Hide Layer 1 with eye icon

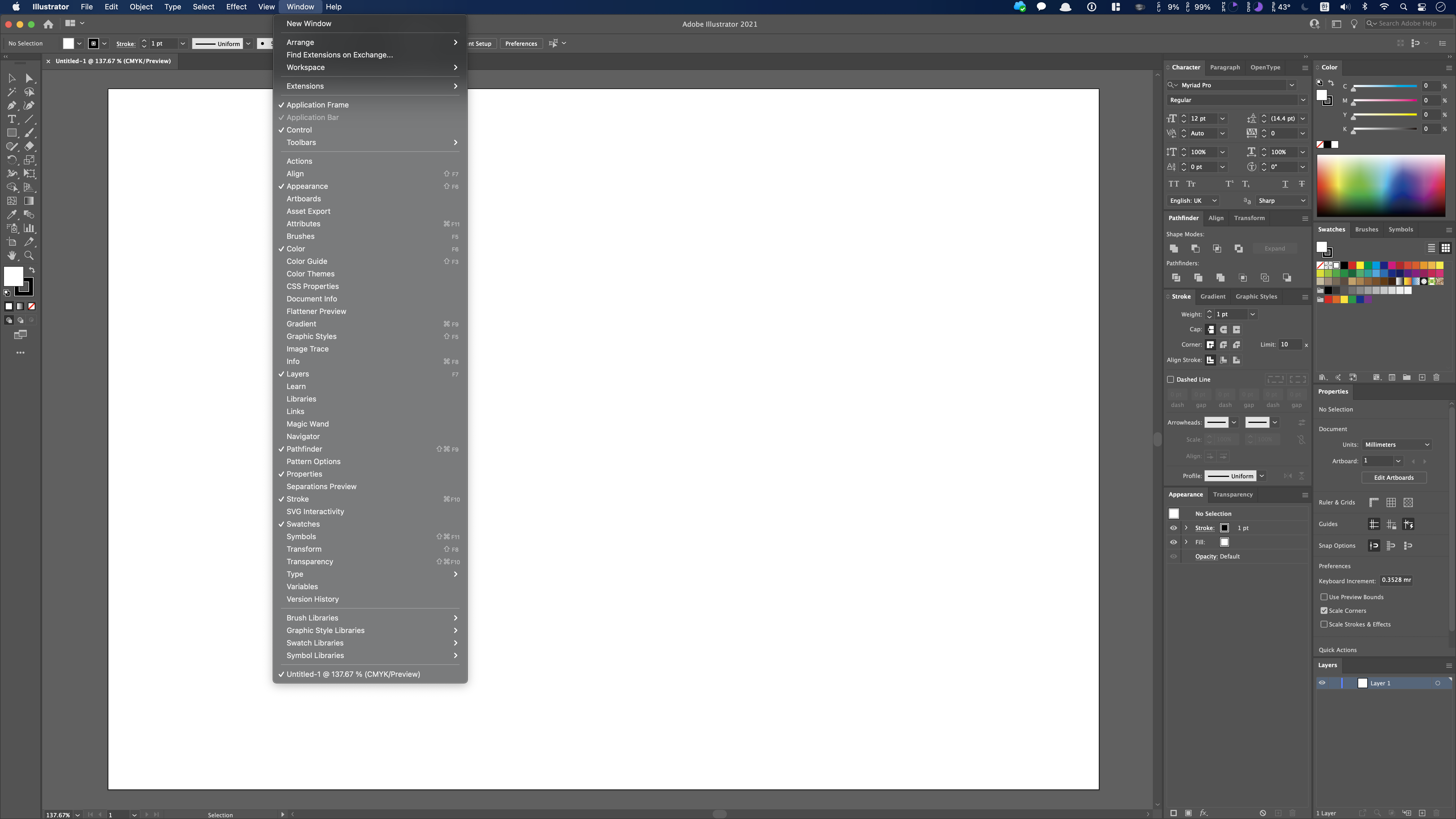(1322, 683)
